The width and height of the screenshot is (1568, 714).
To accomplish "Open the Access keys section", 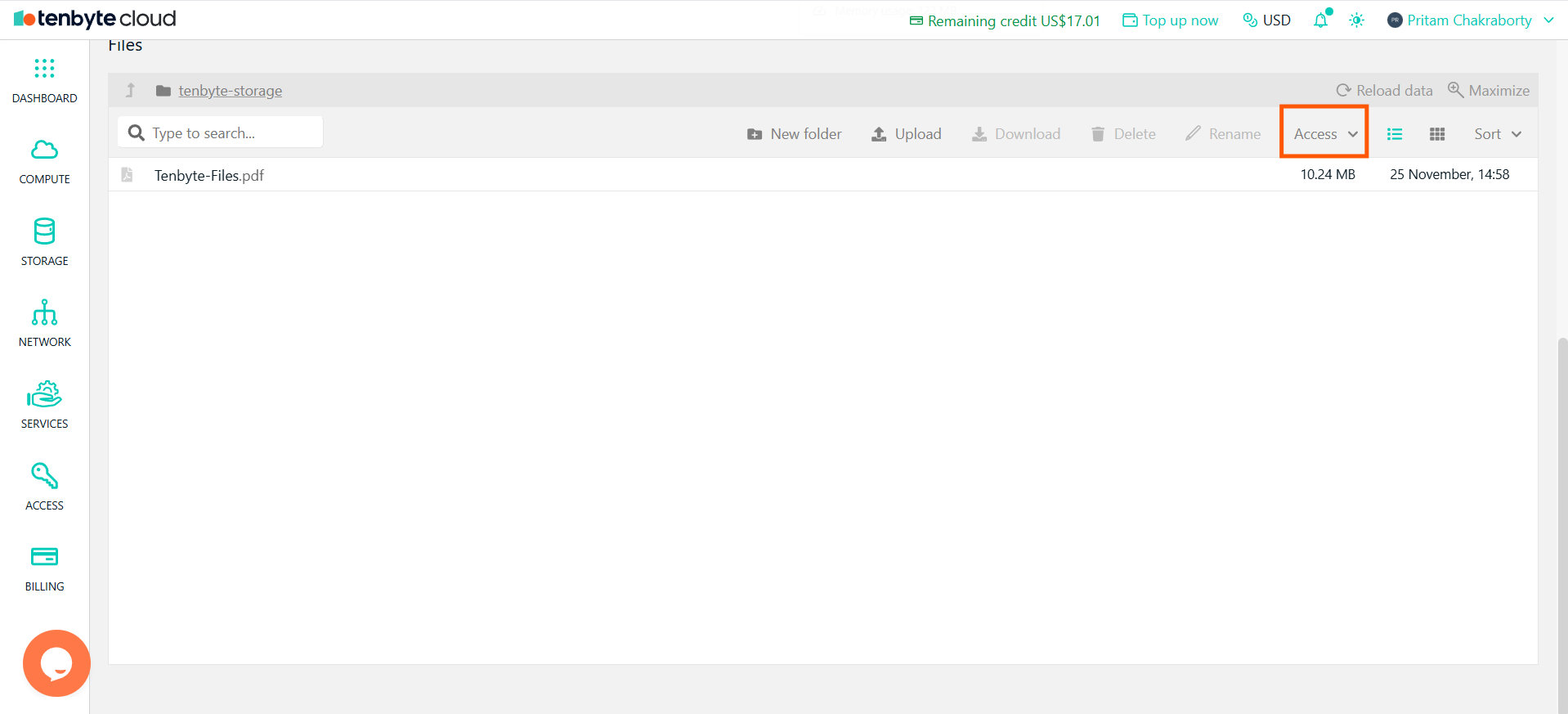I will [x=44, y=487].
